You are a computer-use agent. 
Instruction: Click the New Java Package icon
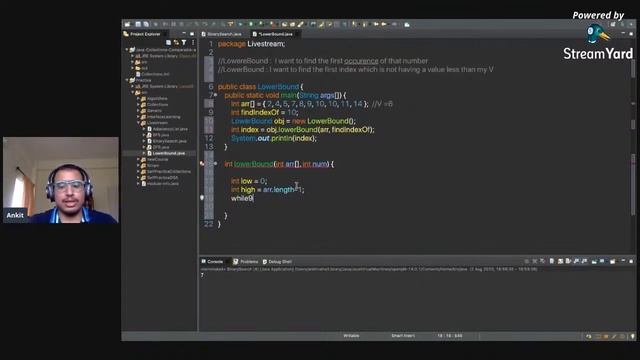(x=284, y=24)
